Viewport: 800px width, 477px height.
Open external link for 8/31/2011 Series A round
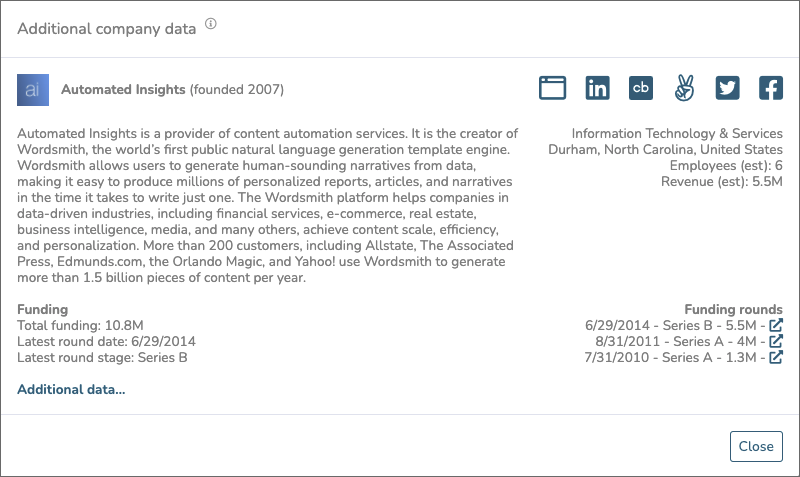776,341
